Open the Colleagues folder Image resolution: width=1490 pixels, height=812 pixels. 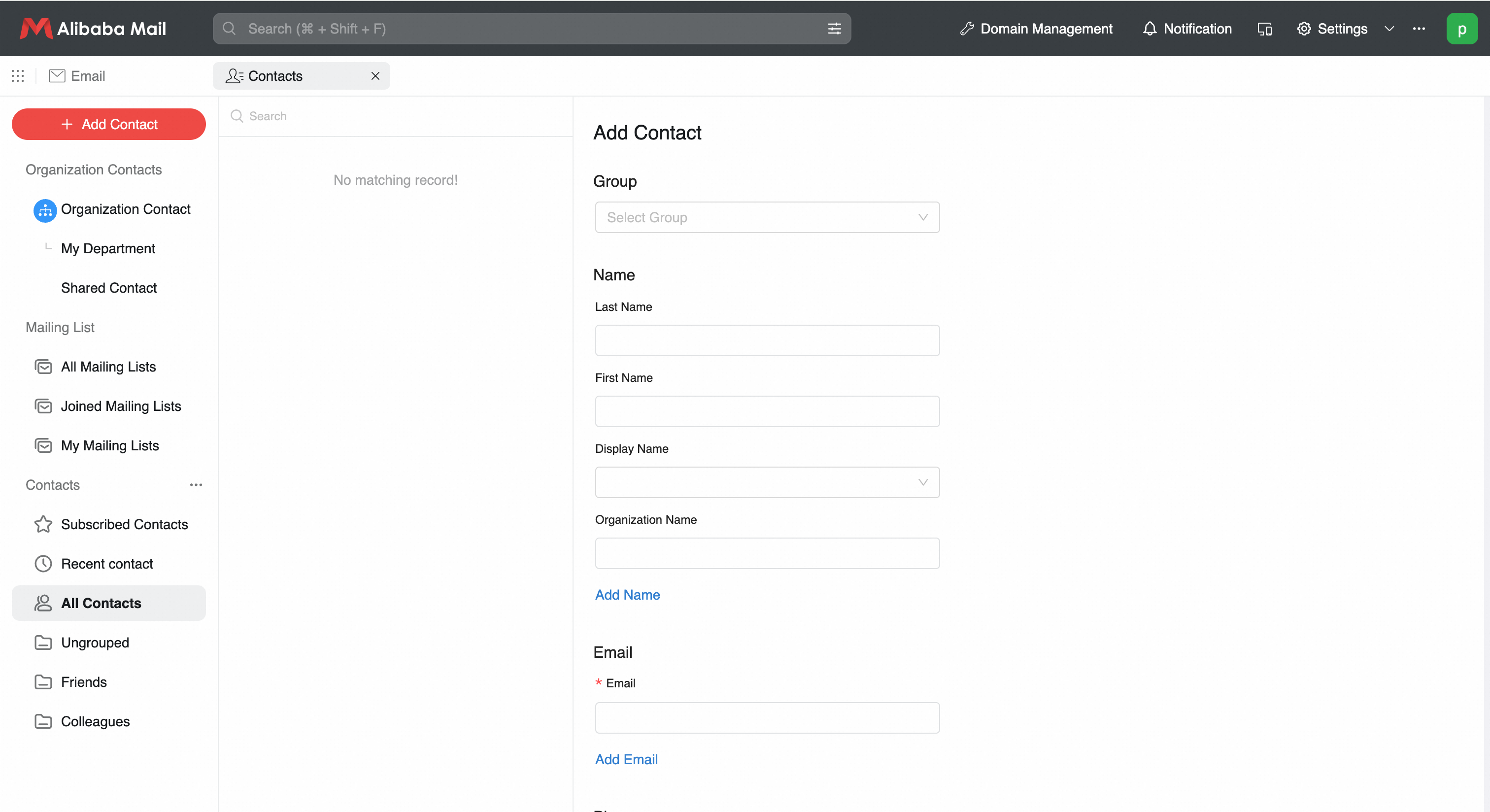point(82,721)
